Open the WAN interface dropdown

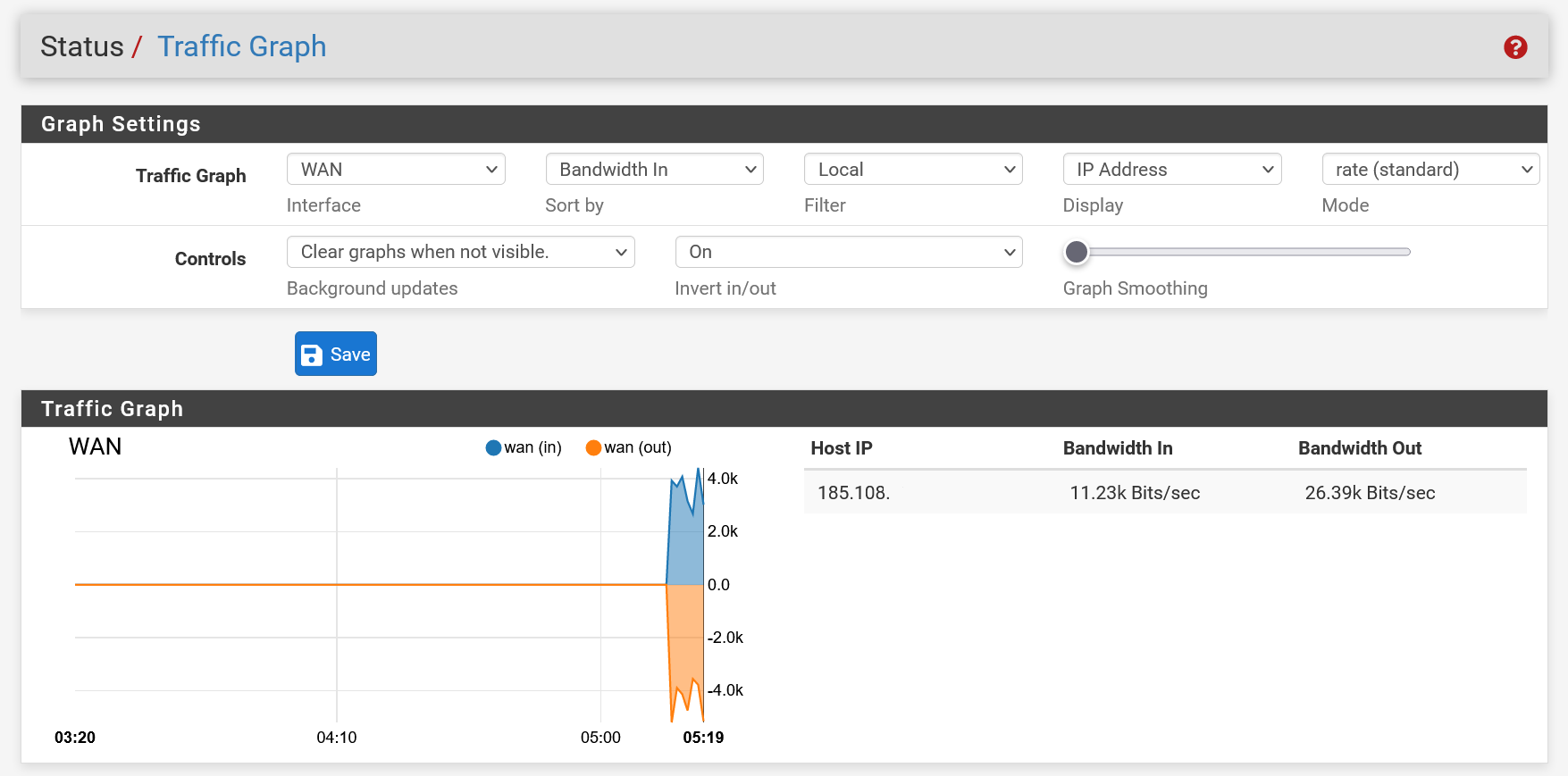396,170
